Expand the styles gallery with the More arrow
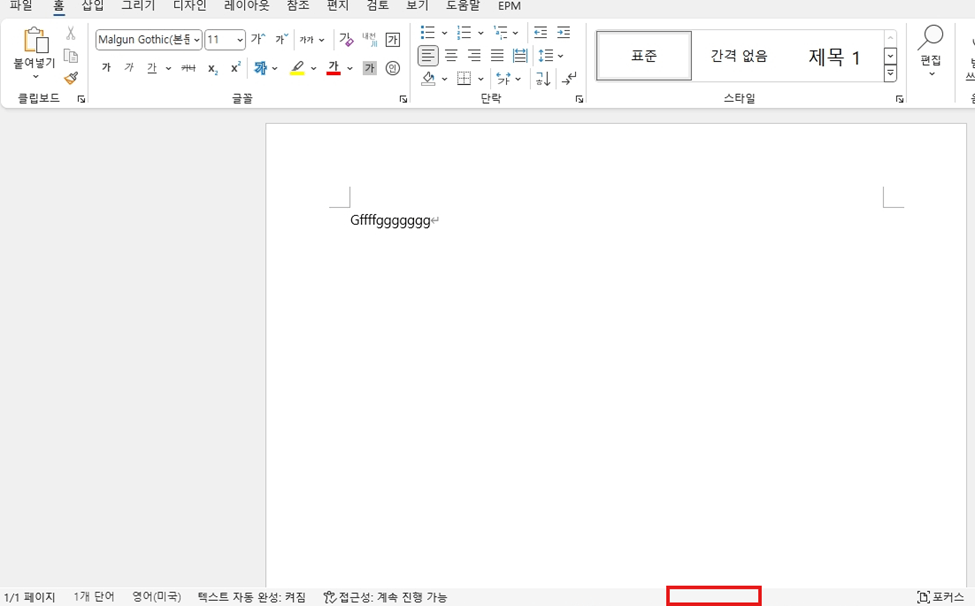 pyautogui.click(x=890, y=74)
